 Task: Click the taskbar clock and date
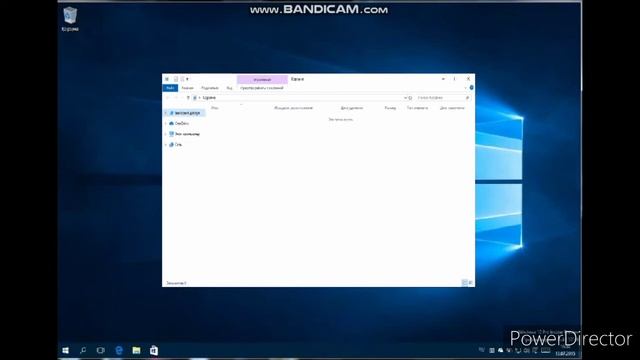pyautogui.click(x=566, y=351)
